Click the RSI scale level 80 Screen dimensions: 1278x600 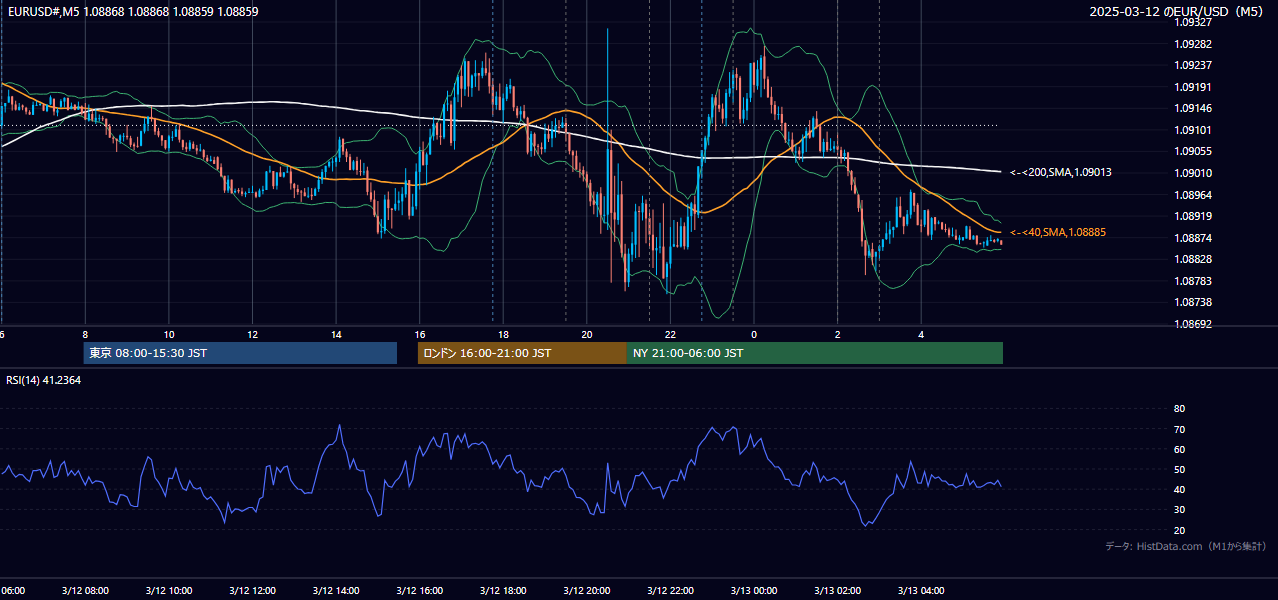tap(1179, 409)
